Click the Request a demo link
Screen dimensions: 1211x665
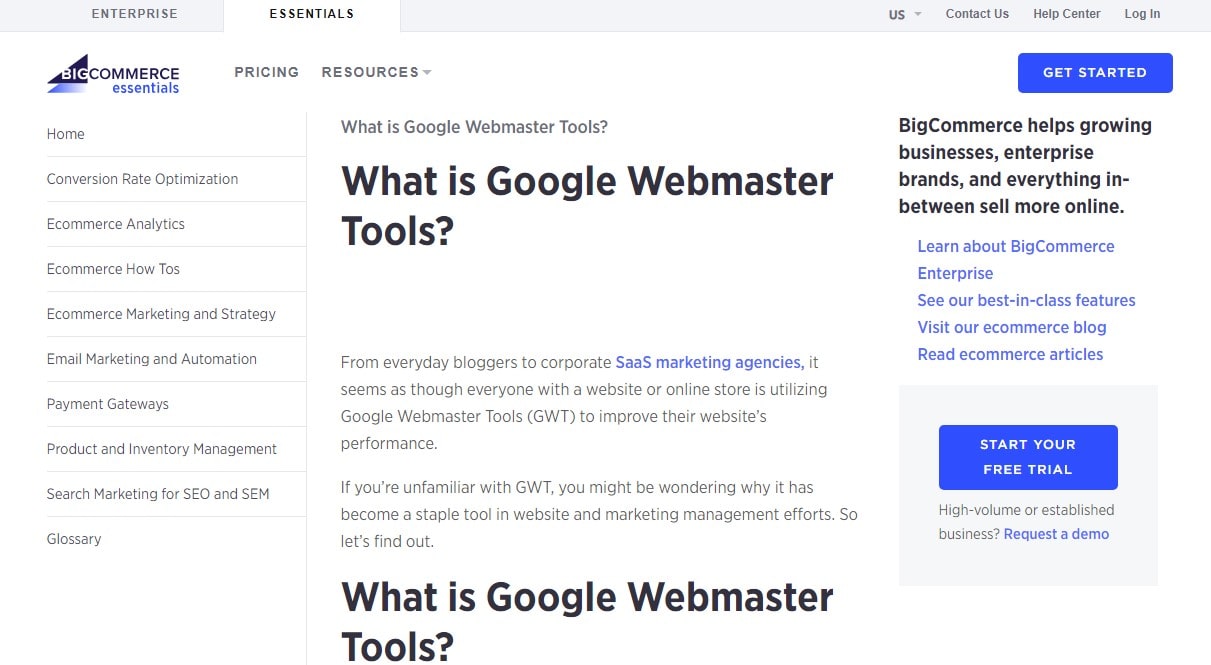[1056, 534]
